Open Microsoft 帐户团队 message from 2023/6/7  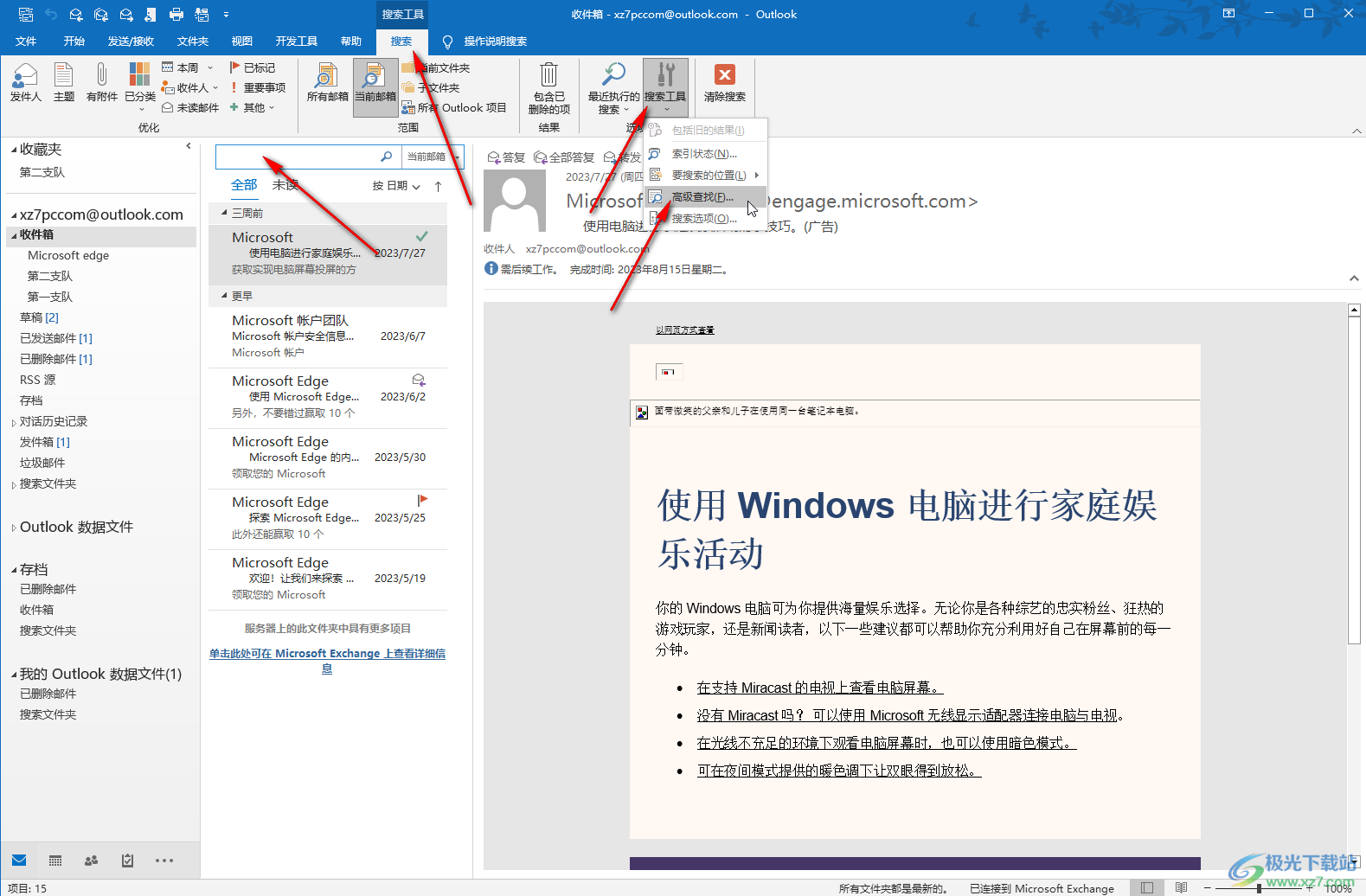tap(328, 336)
